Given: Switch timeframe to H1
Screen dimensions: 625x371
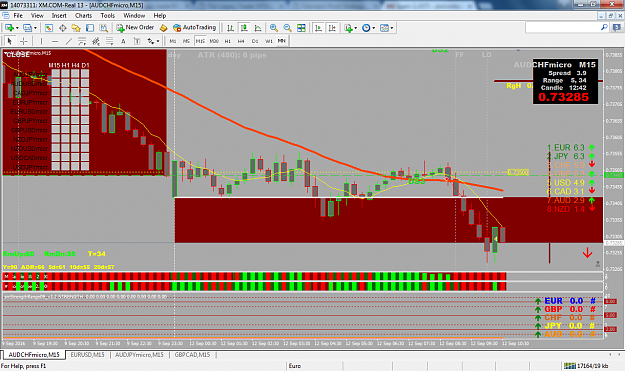Looking at the screenshot, I should tap(228, 41).
